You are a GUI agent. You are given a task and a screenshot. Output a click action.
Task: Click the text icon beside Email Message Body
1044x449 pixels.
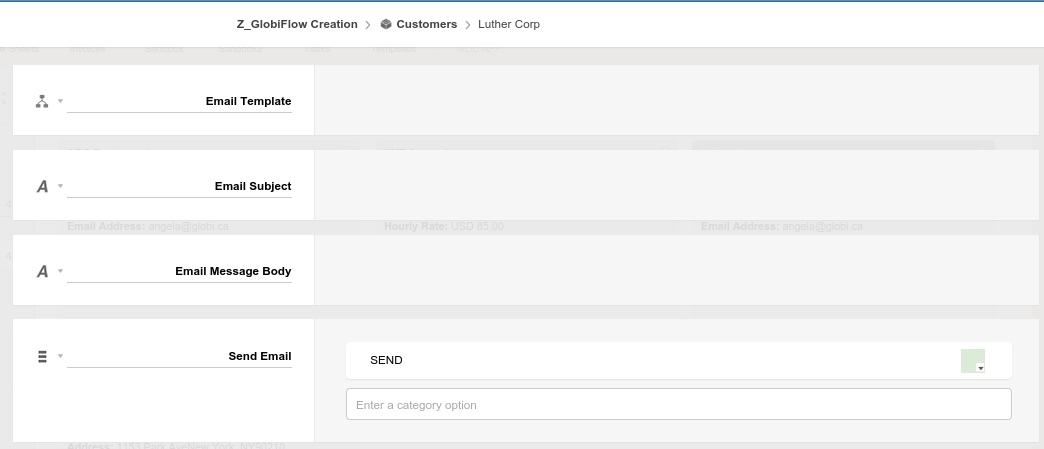point(42,271)
